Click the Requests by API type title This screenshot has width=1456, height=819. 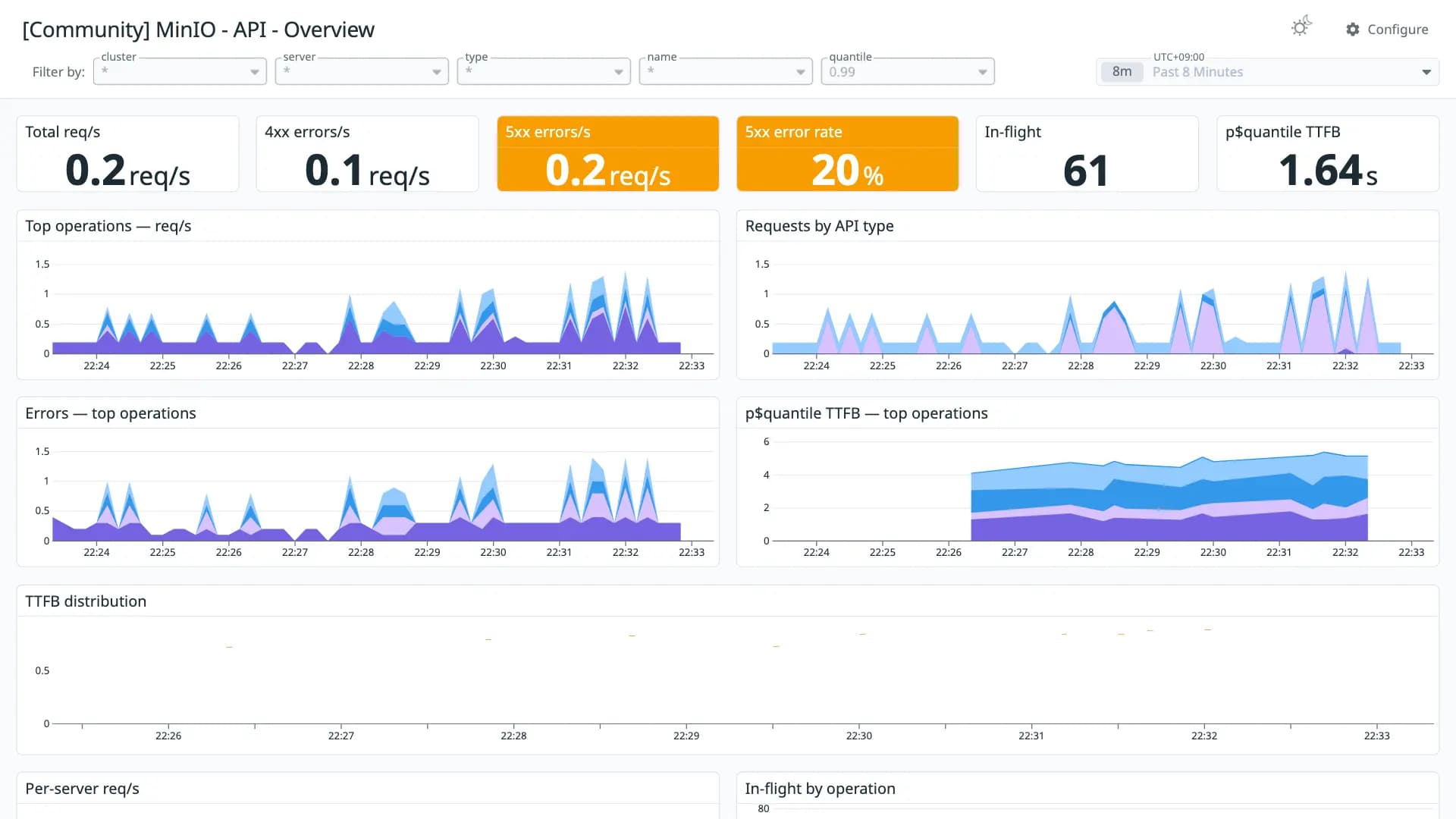click(x=819, y=226)
